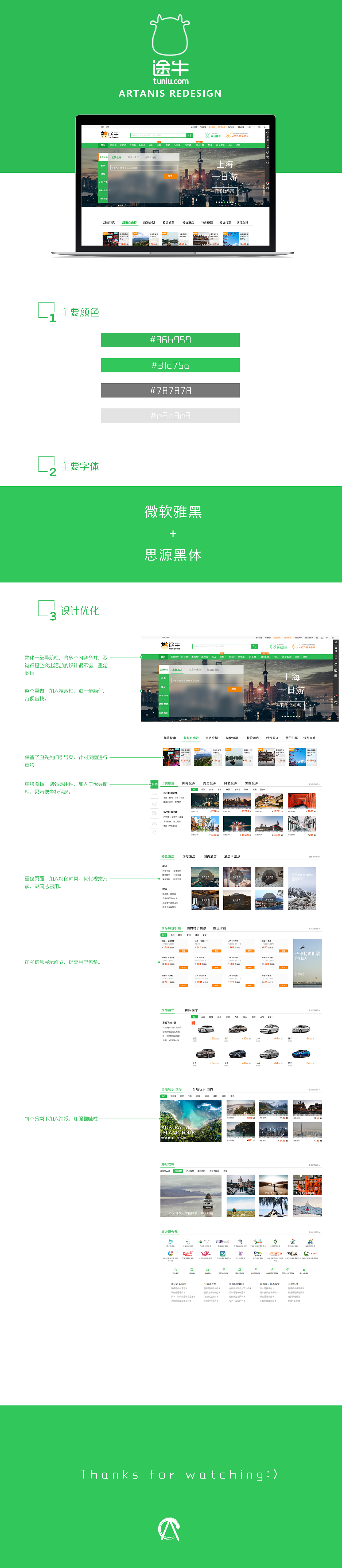Screen dimensions: 342x1568
Task: Select the #31c75a green color swatch
Action: pyautogui.click(x=170, y=365)
